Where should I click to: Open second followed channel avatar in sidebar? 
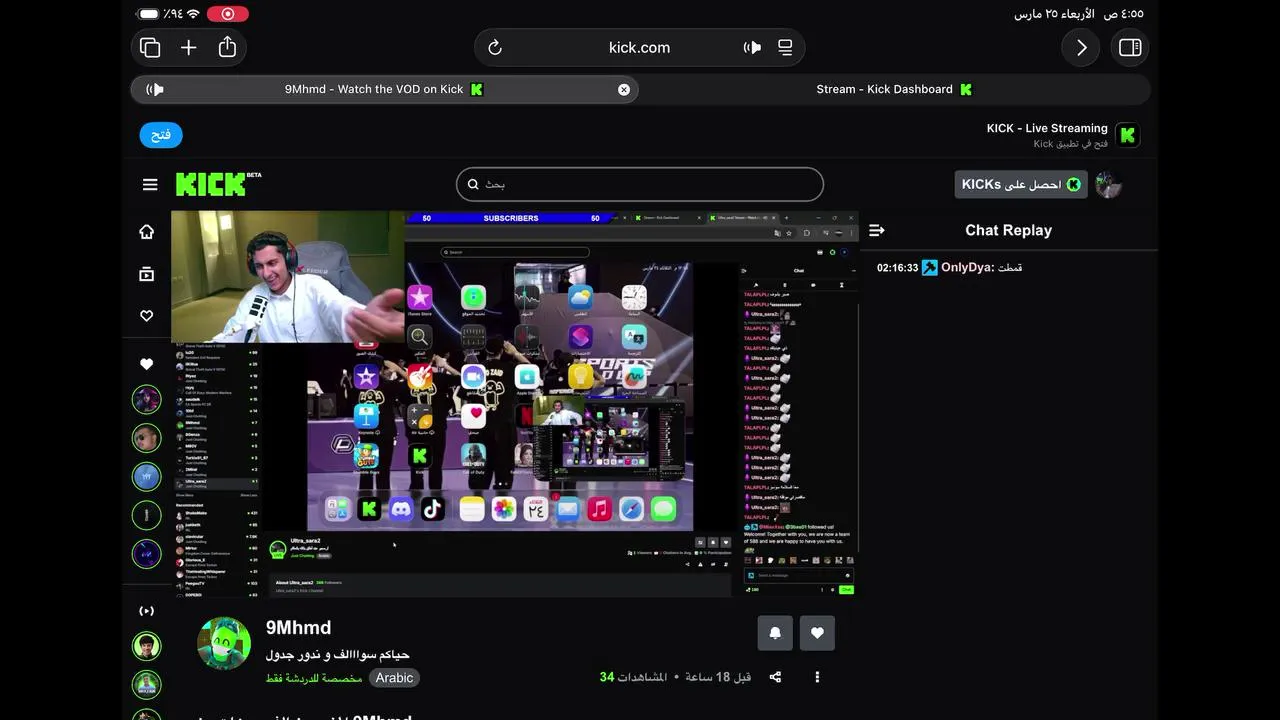point(147,439)
